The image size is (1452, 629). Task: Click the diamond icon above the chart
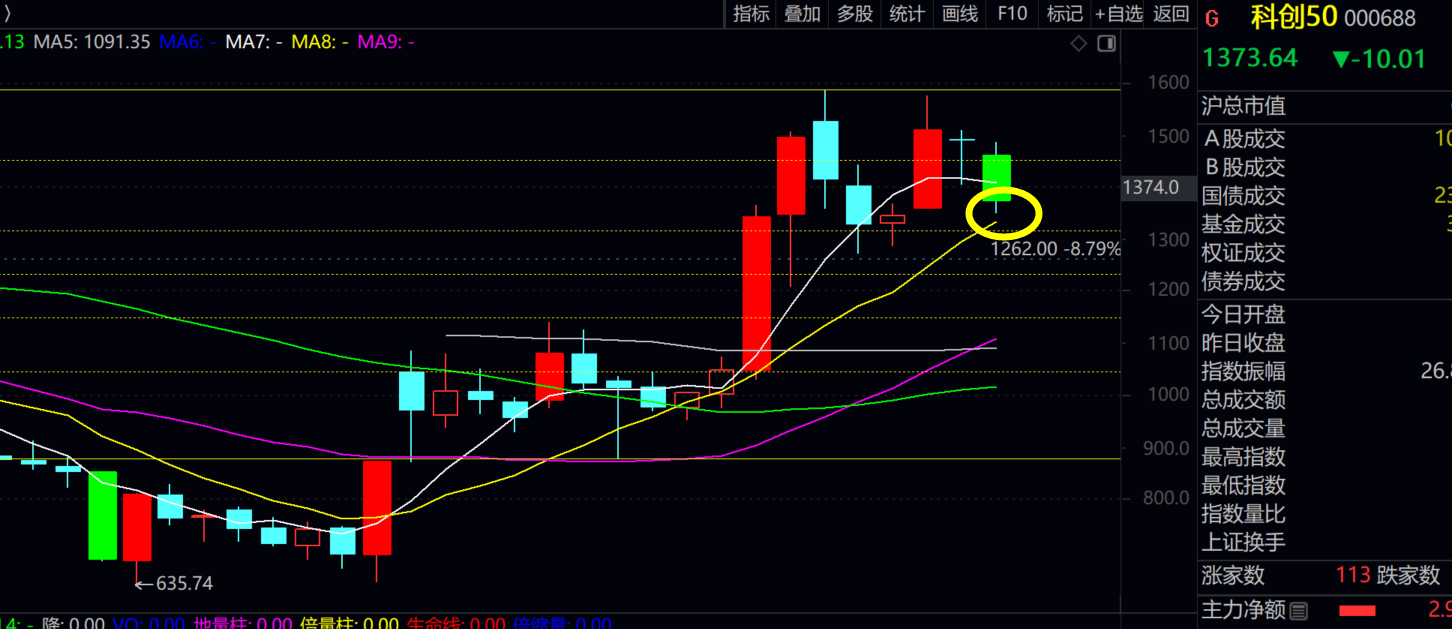1078,43
